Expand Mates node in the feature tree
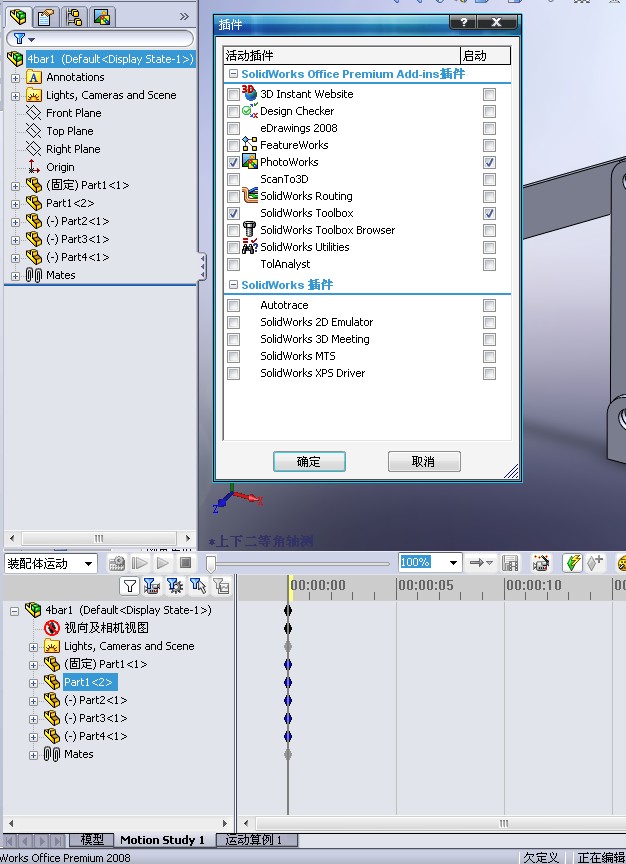Viewport: 626px width, 864px height. coord(15,276)
